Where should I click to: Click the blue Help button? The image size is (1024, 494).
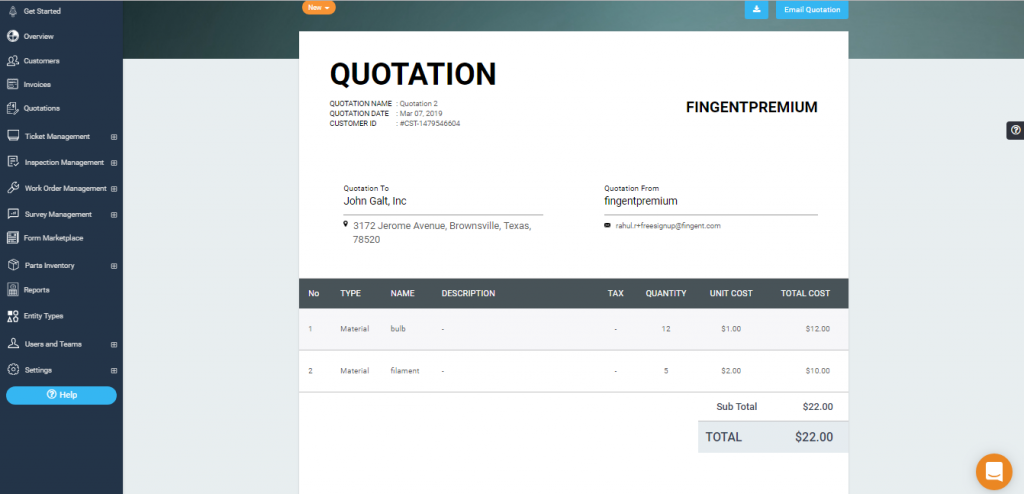coord(61,395)
